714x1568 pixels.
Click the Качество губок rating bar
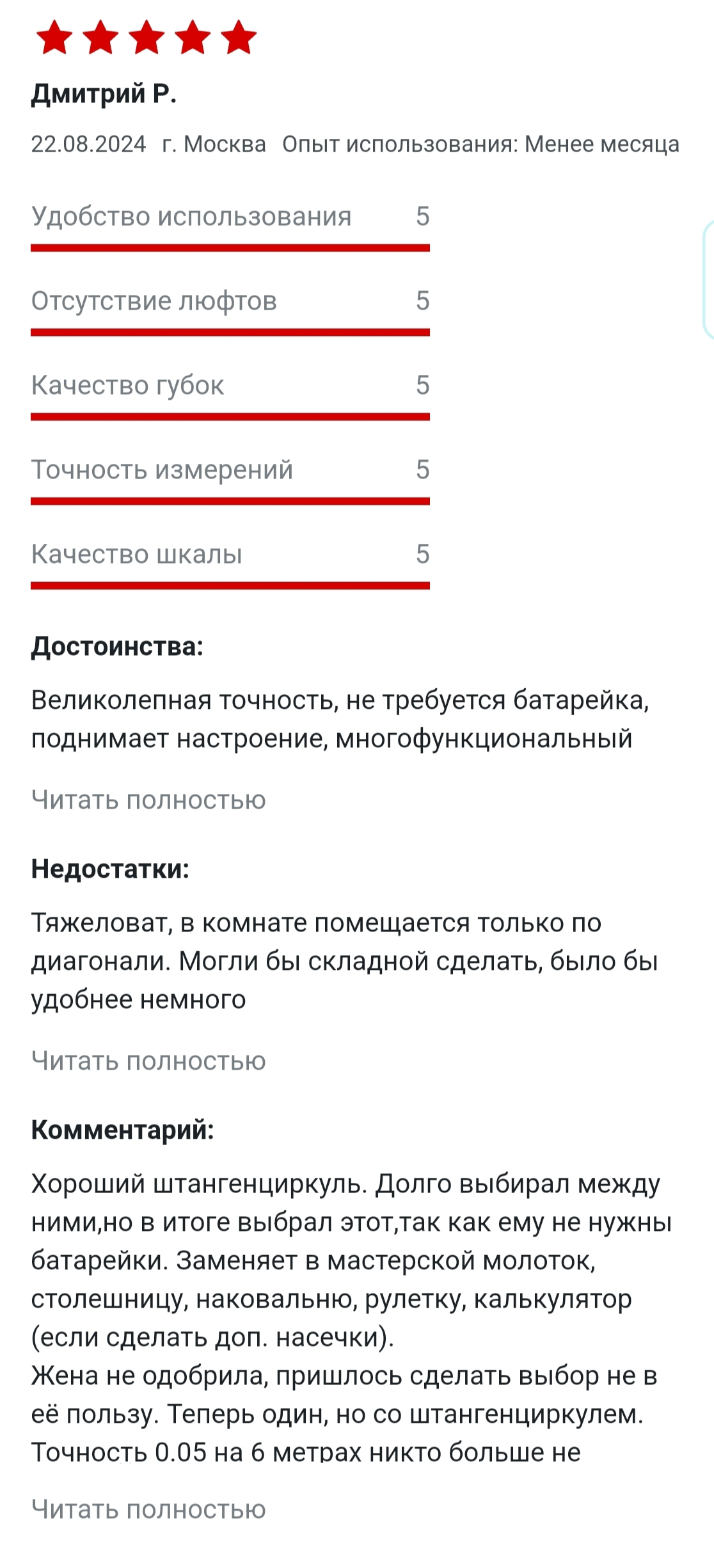230,416
